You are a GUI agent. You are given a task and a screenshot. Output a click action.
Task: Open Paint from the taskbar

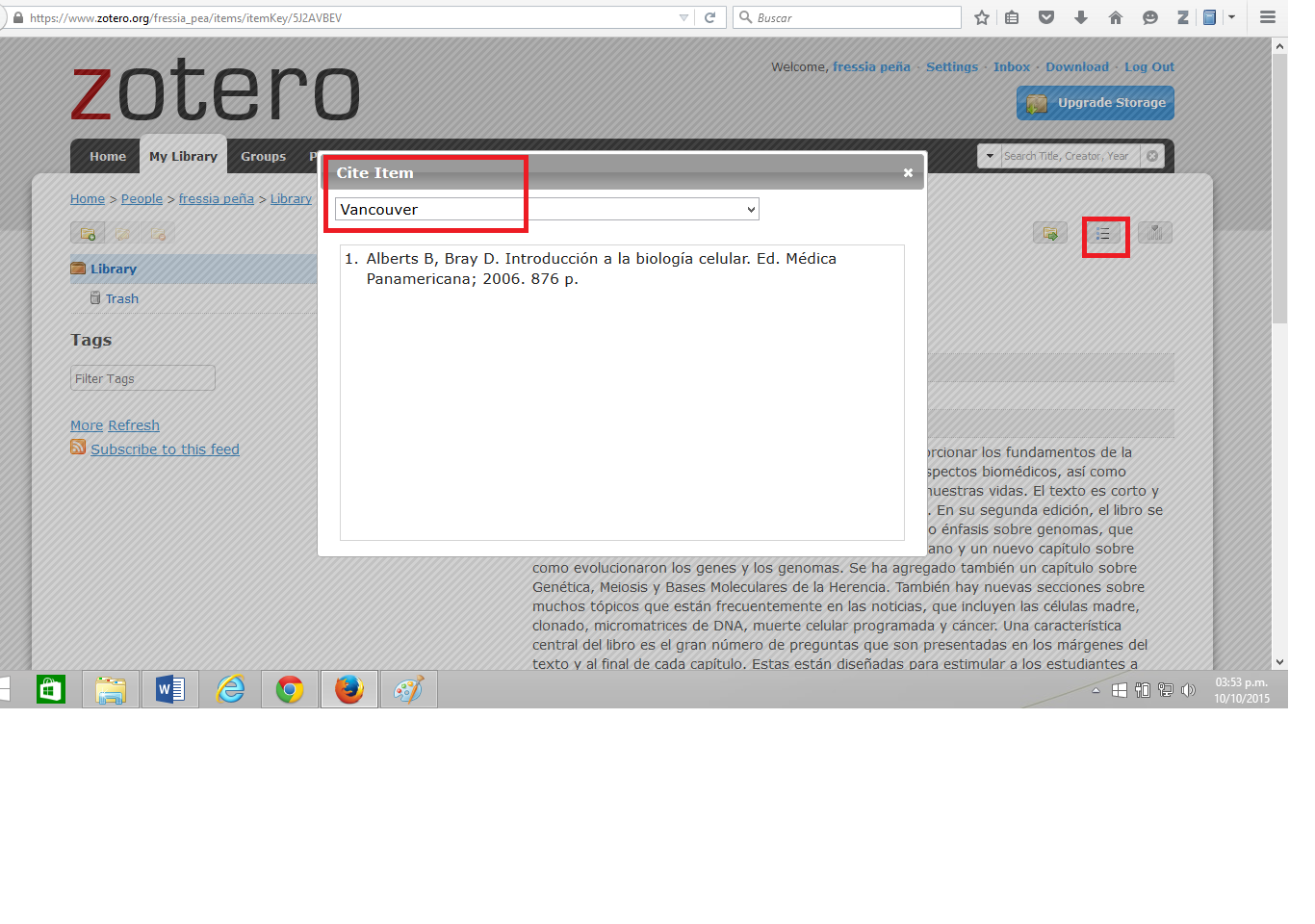pos(408,689)
